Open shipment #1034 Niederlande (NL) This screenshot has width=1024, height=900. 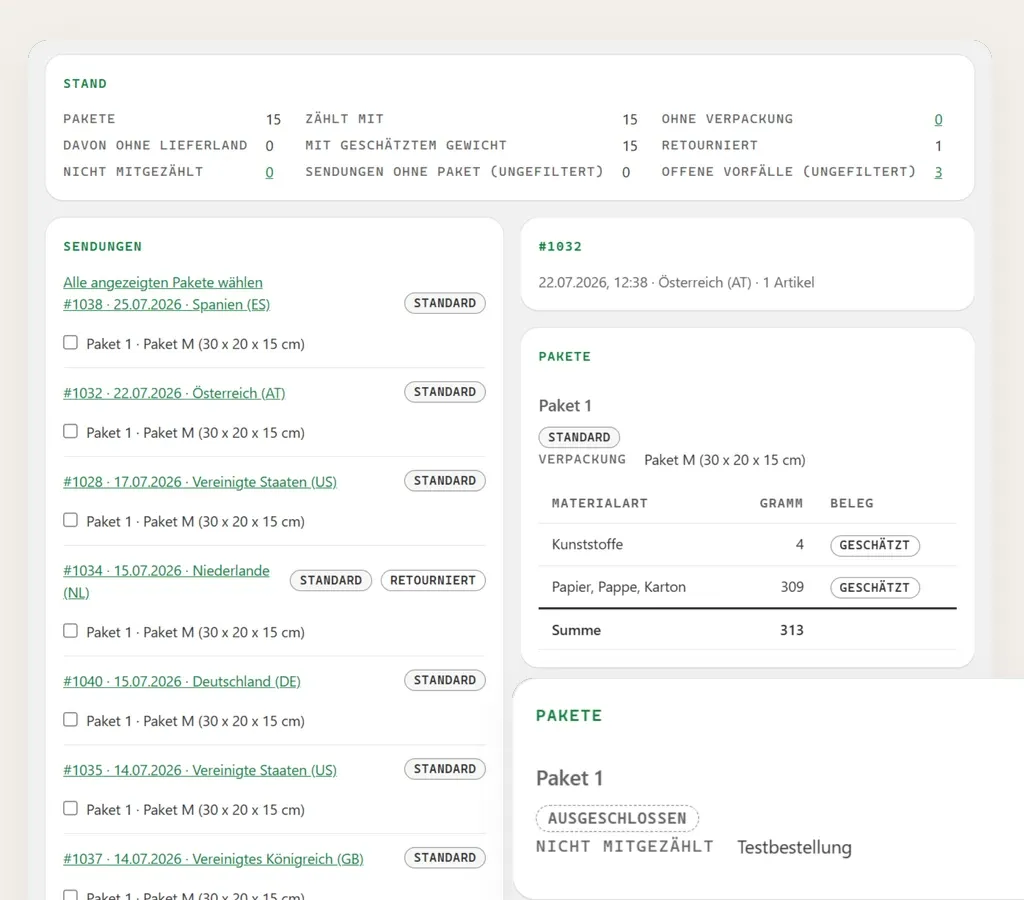[167, 581]
